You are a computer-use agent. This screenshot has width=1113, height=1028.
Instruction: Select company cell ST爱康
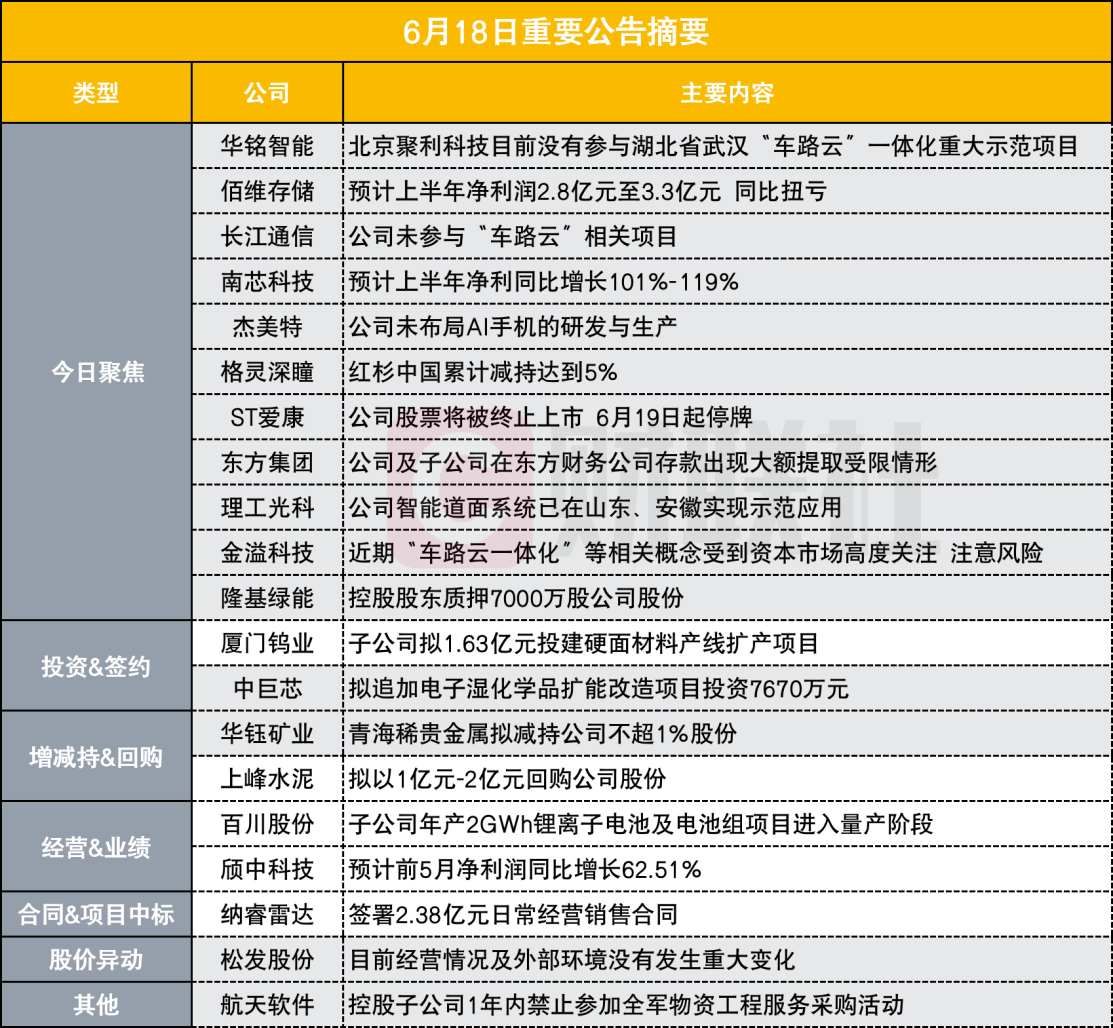click(x=268, y=417)
